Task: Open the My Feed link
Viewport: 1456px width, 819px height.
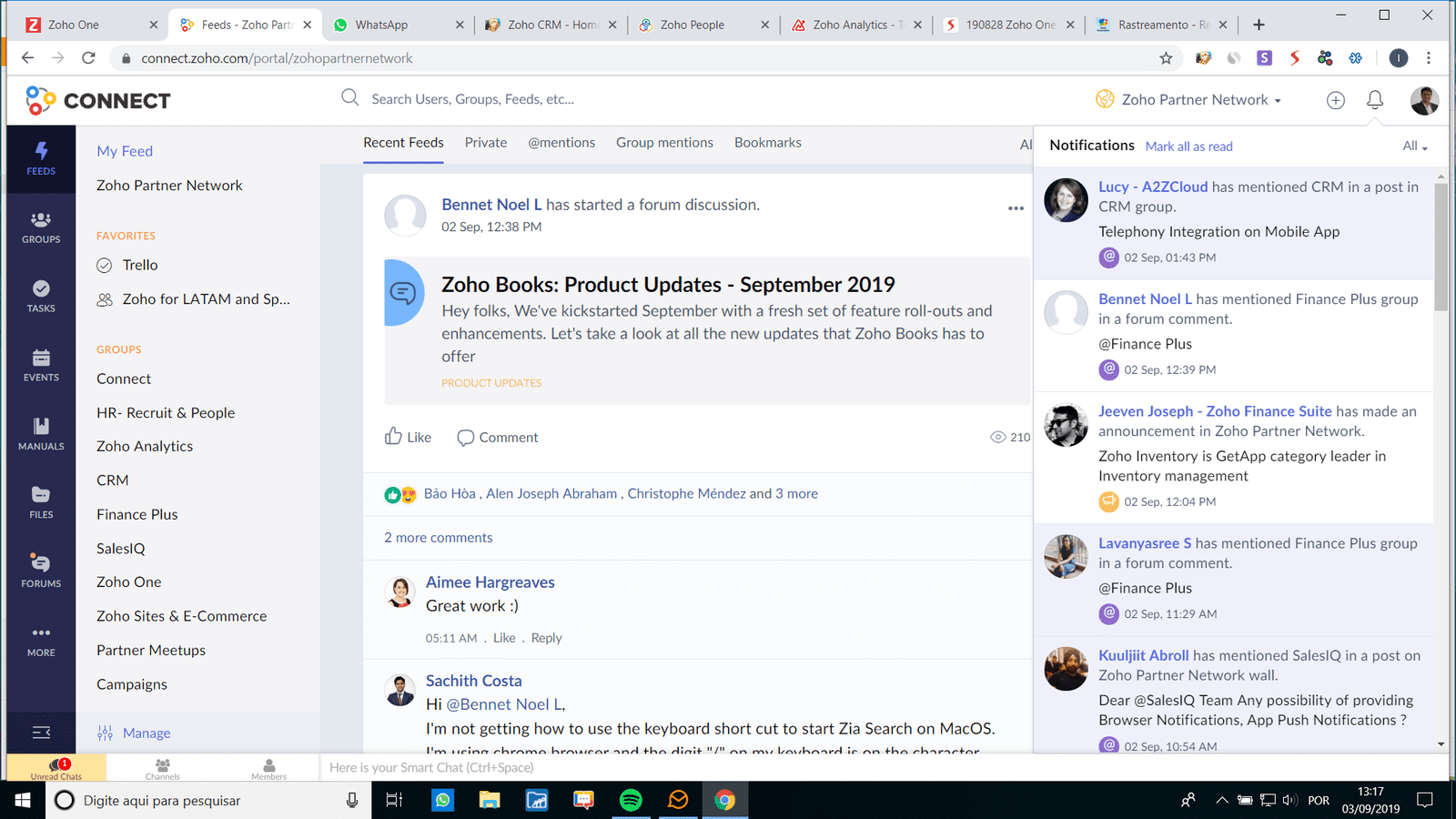Action: (x=125, y=151)
